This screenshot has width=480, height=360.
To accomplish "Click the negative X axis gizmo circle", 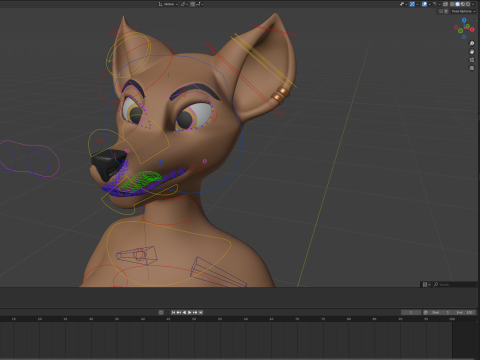I will 456,27.
